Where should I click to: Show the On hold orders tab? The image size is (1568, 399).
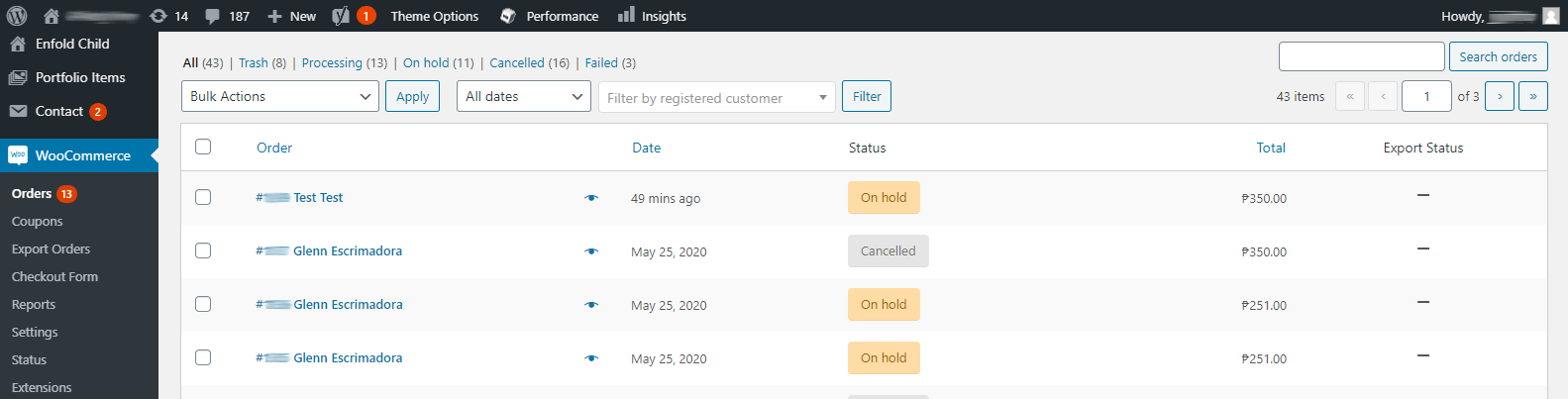pyautogui.click(x=425, y=62)
